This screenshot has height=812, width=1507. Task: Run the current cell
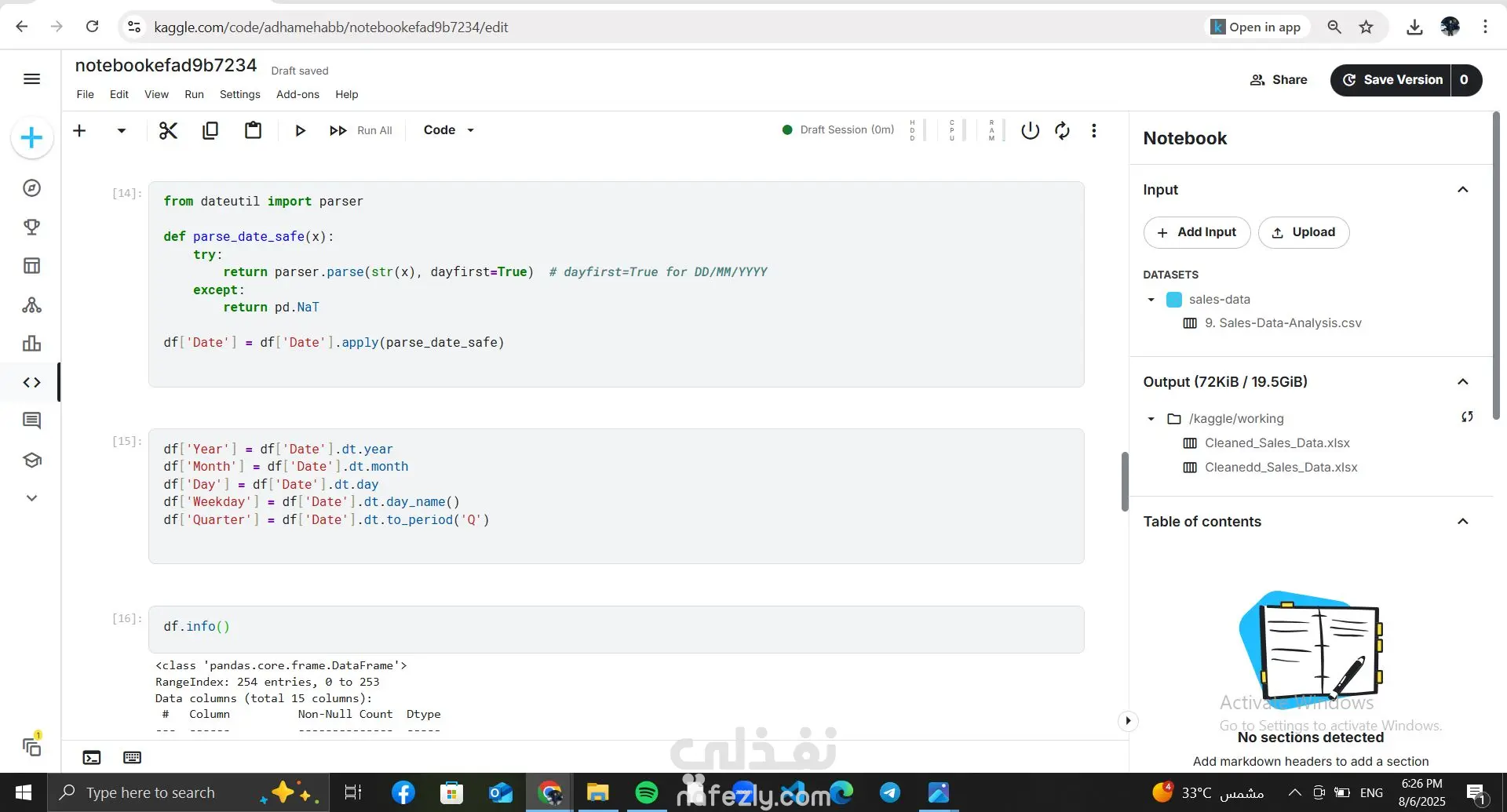pos(300,130)
